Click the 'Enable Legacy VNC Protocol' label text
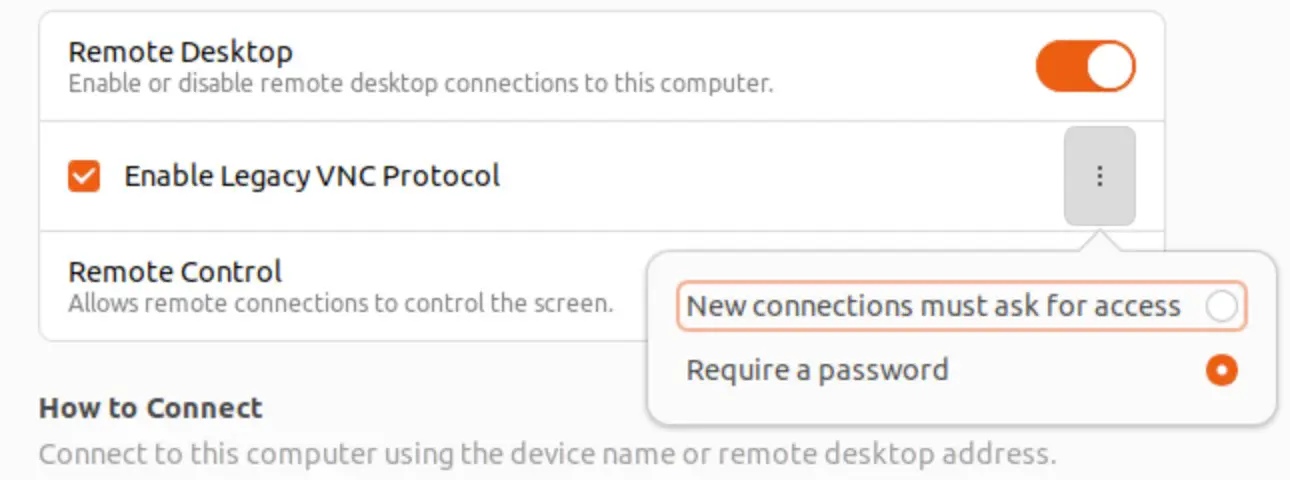The height and width of the screenshot is (480, 1290). click(x=312, y=177)
